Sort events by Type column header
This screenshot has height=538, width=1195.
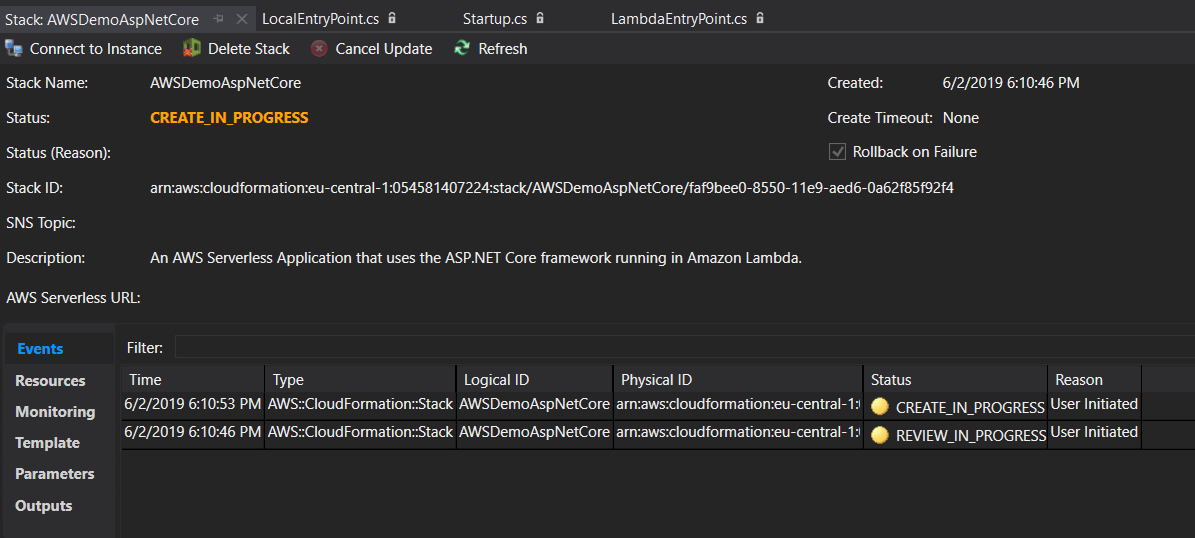tap(360, 379)
